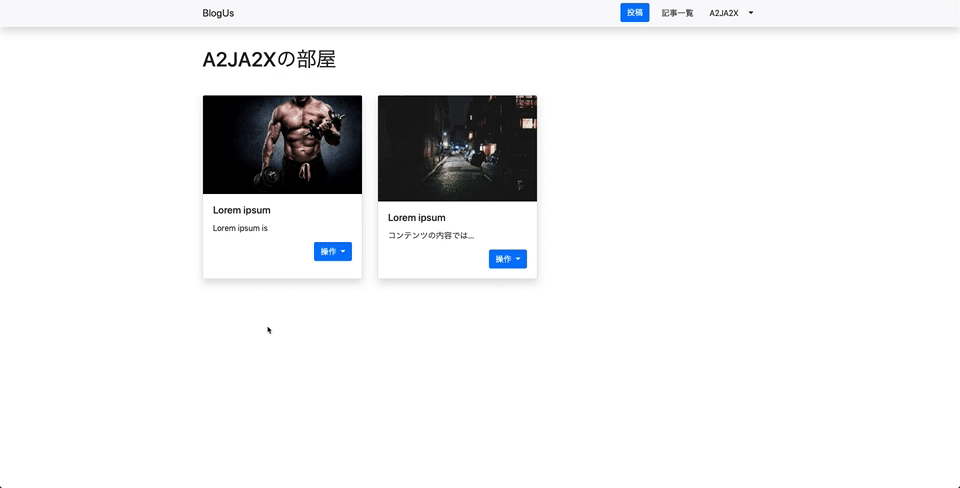The image size is (960, 488).
Task: Click the caret arrow beside A2JA2X
Action: [x=751, y=13]
